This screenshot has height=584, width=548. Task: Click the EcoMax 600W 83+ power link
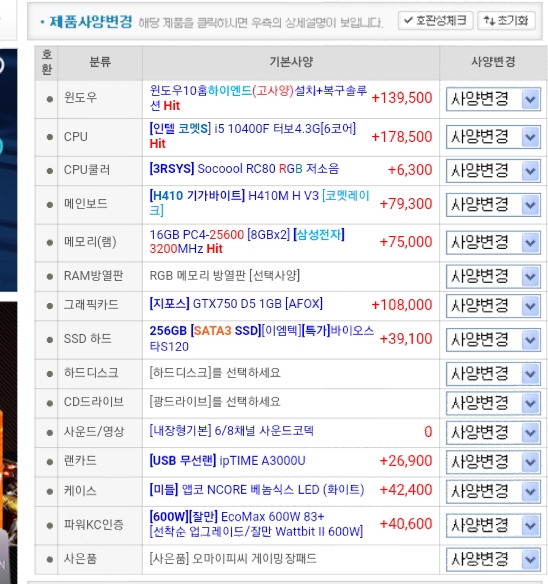(x=256, y=524)
